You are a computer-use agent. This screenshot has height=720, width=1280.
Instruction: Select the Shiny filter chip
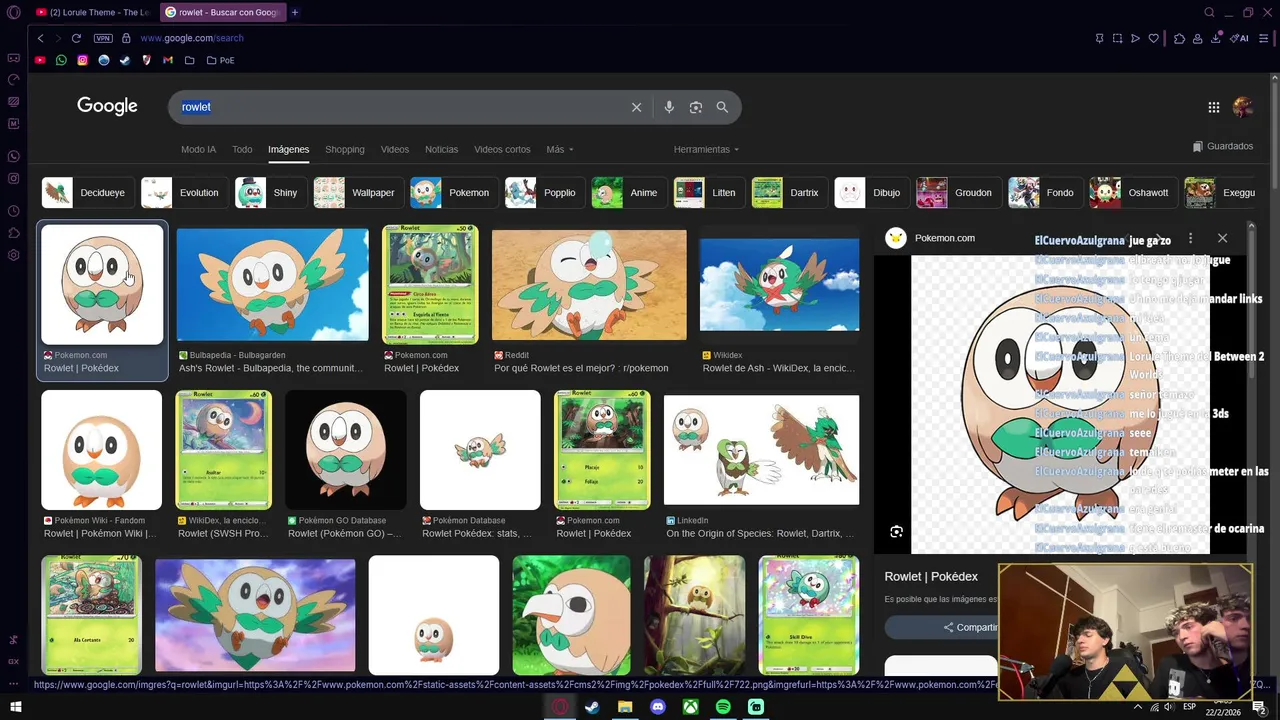click(269, 192)
